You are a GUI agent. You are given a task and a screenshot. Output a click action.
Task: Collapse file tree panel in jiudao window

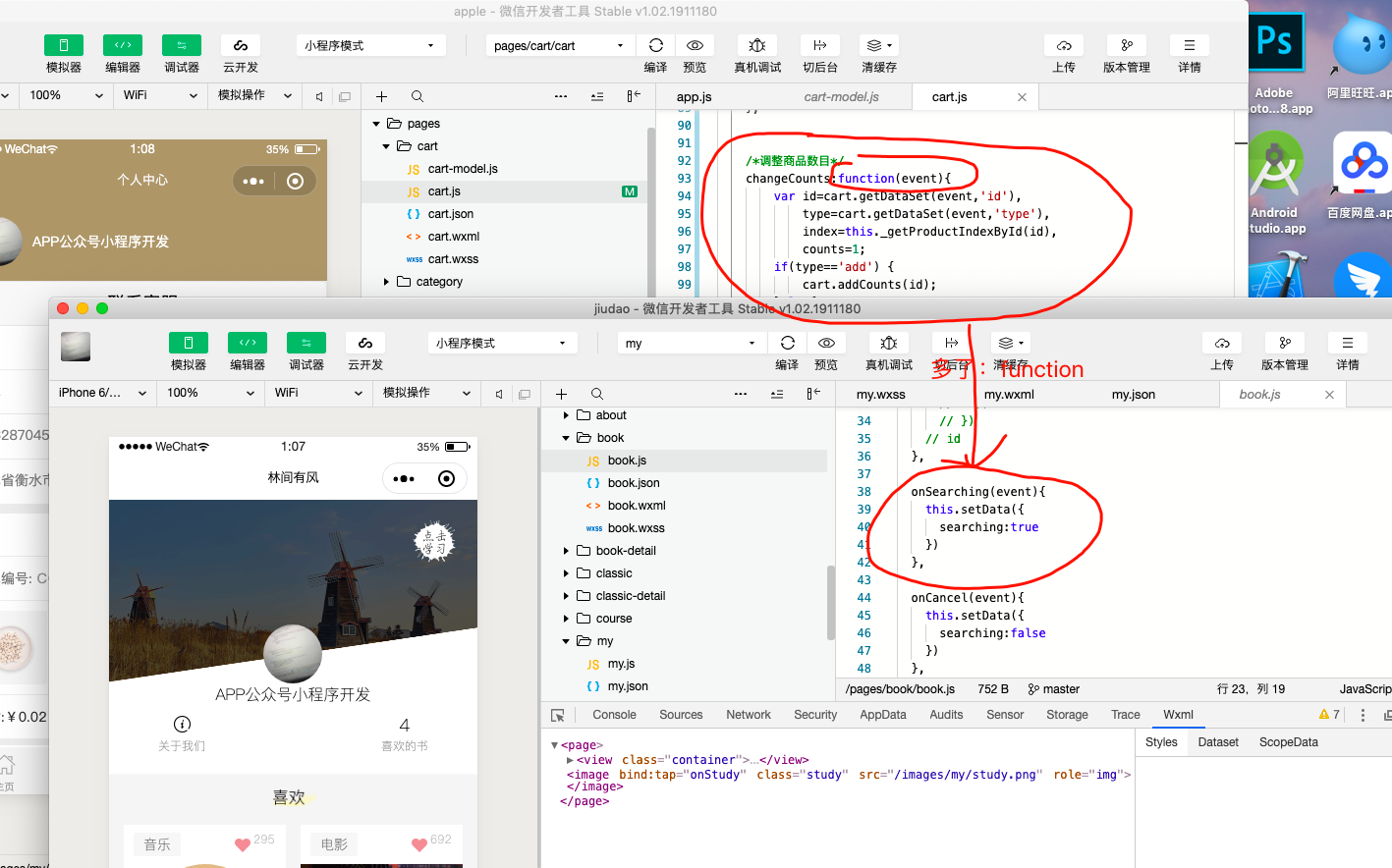click(812, 394)
